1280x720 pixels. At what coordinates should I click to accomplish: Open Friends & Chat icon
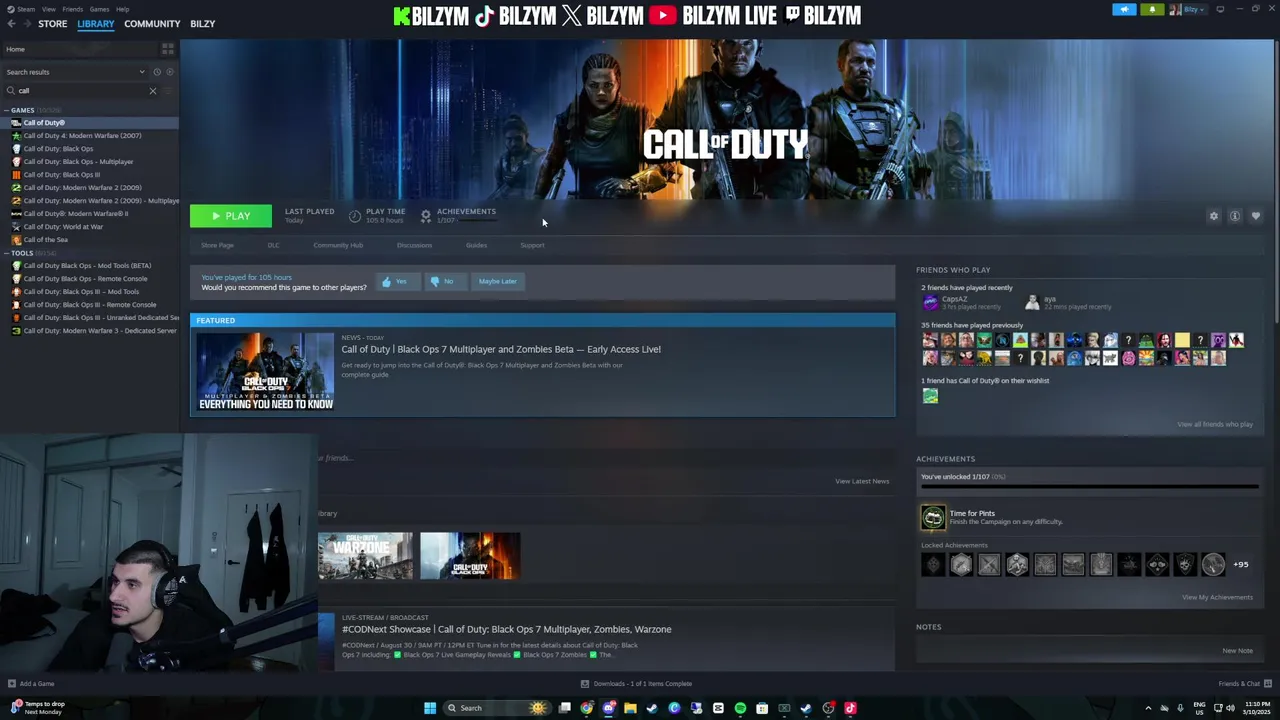point(1267,684)
